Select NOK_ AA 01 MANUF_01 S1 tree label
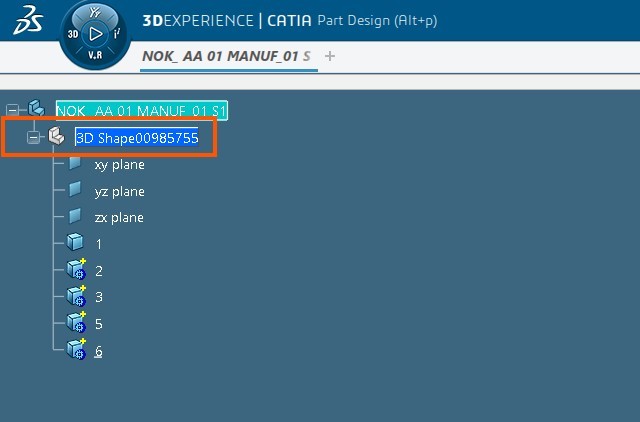 [x=141, y=111]
